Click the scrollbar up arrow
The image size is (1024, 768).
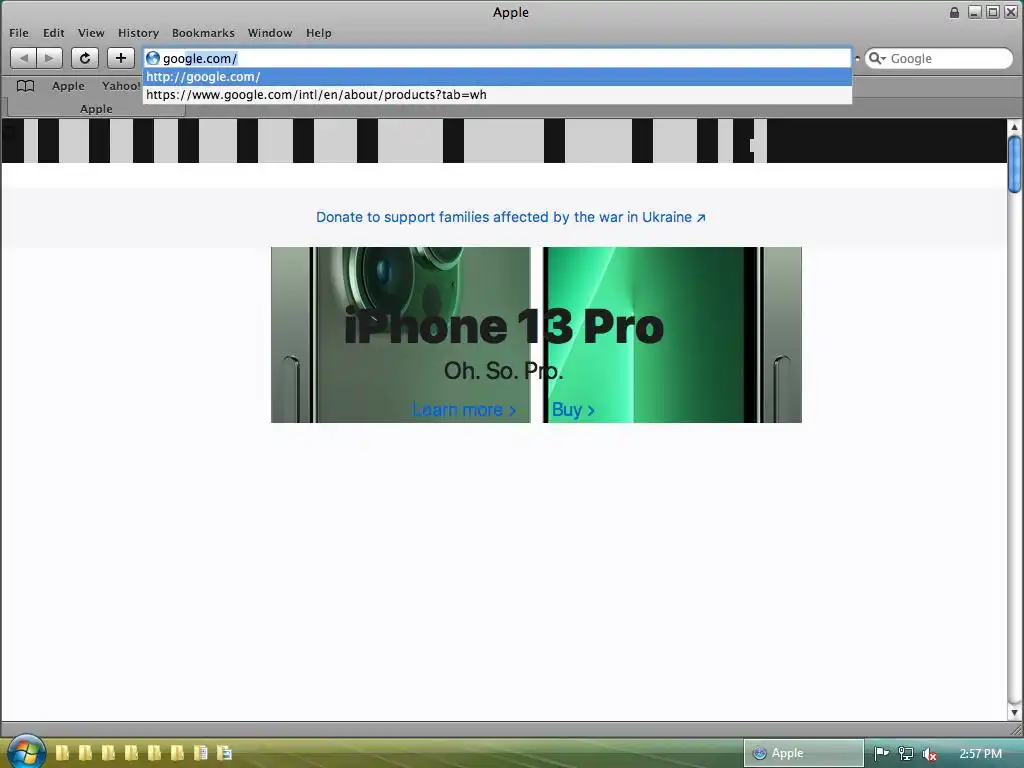coord(1014,126)
